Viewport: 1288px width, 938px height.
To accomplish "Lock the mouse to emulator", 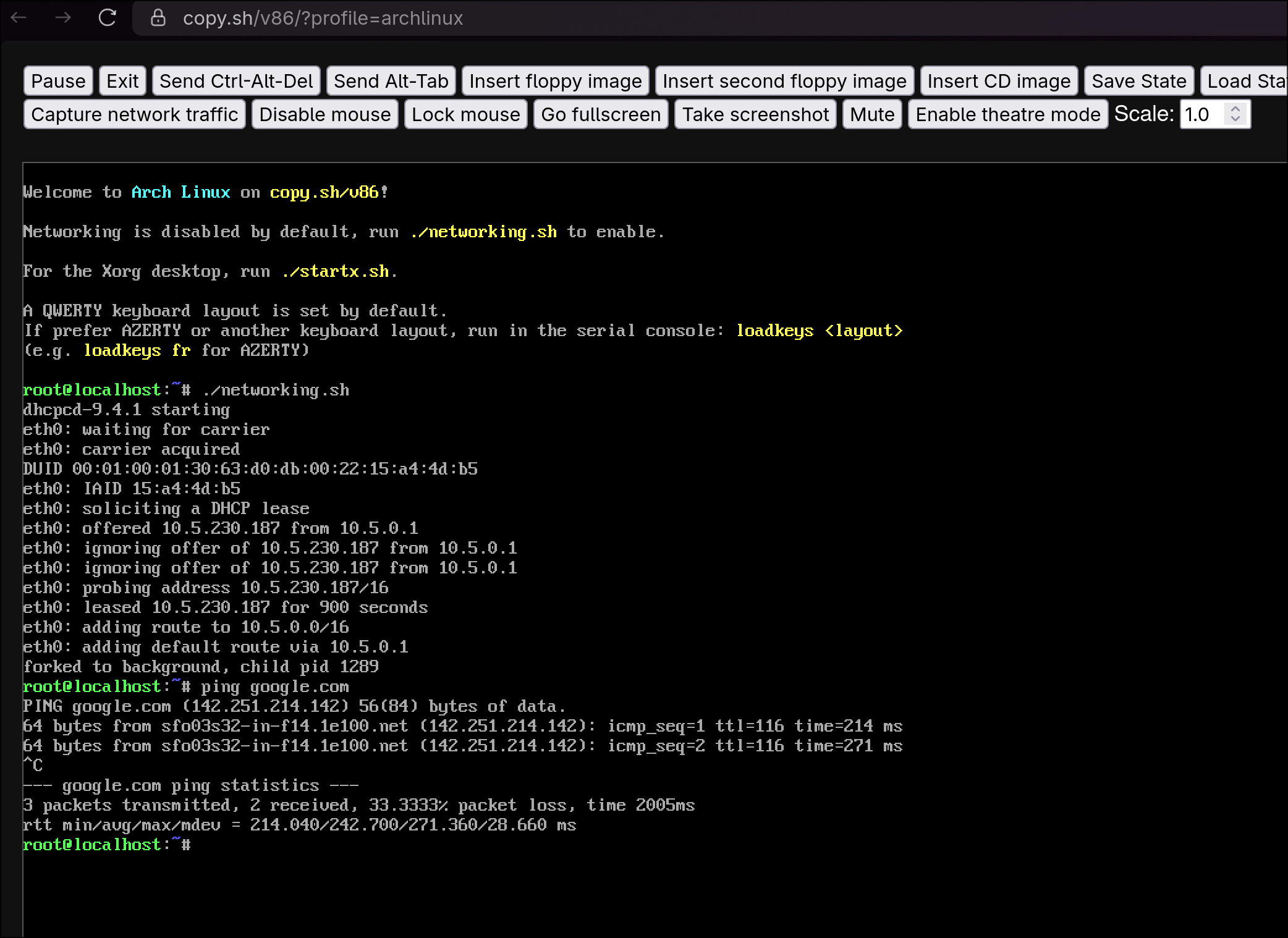I will 465,114.
